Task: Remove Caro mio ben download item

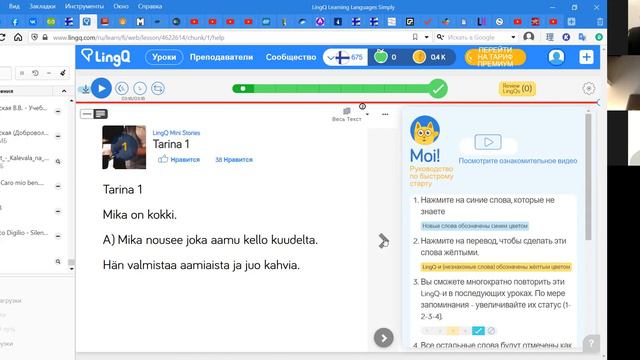Action: (58, 186)
